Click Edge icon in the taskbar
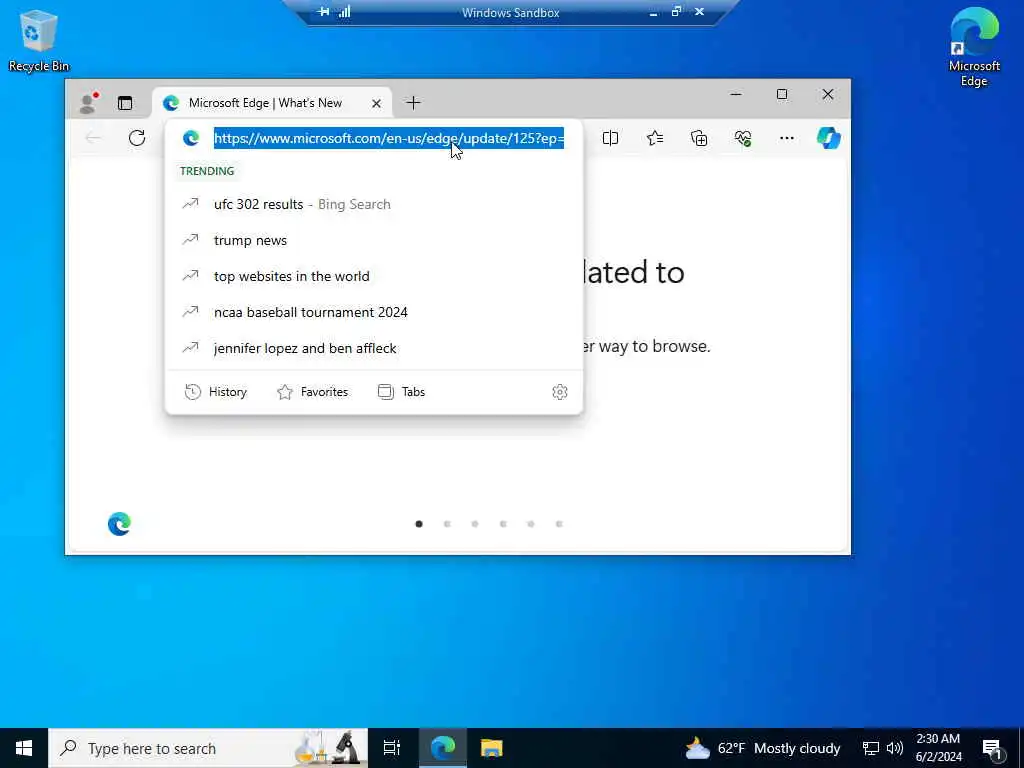Image resolution: width=1024 pixels, height=768 pixels. pyautogui.click(x=443, y=748)
